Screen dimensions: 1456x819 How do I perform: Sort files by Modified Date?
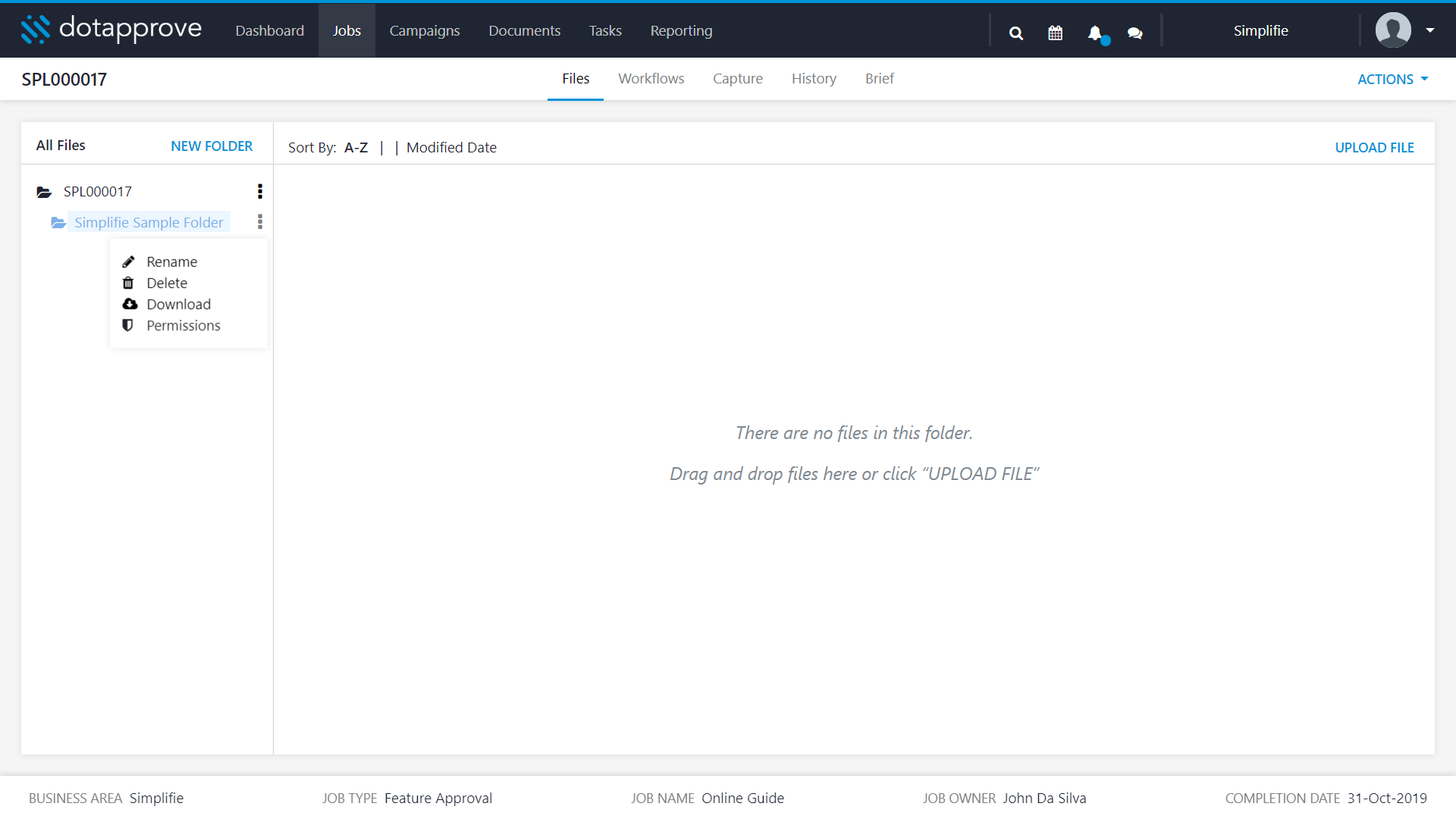(451, 148)
